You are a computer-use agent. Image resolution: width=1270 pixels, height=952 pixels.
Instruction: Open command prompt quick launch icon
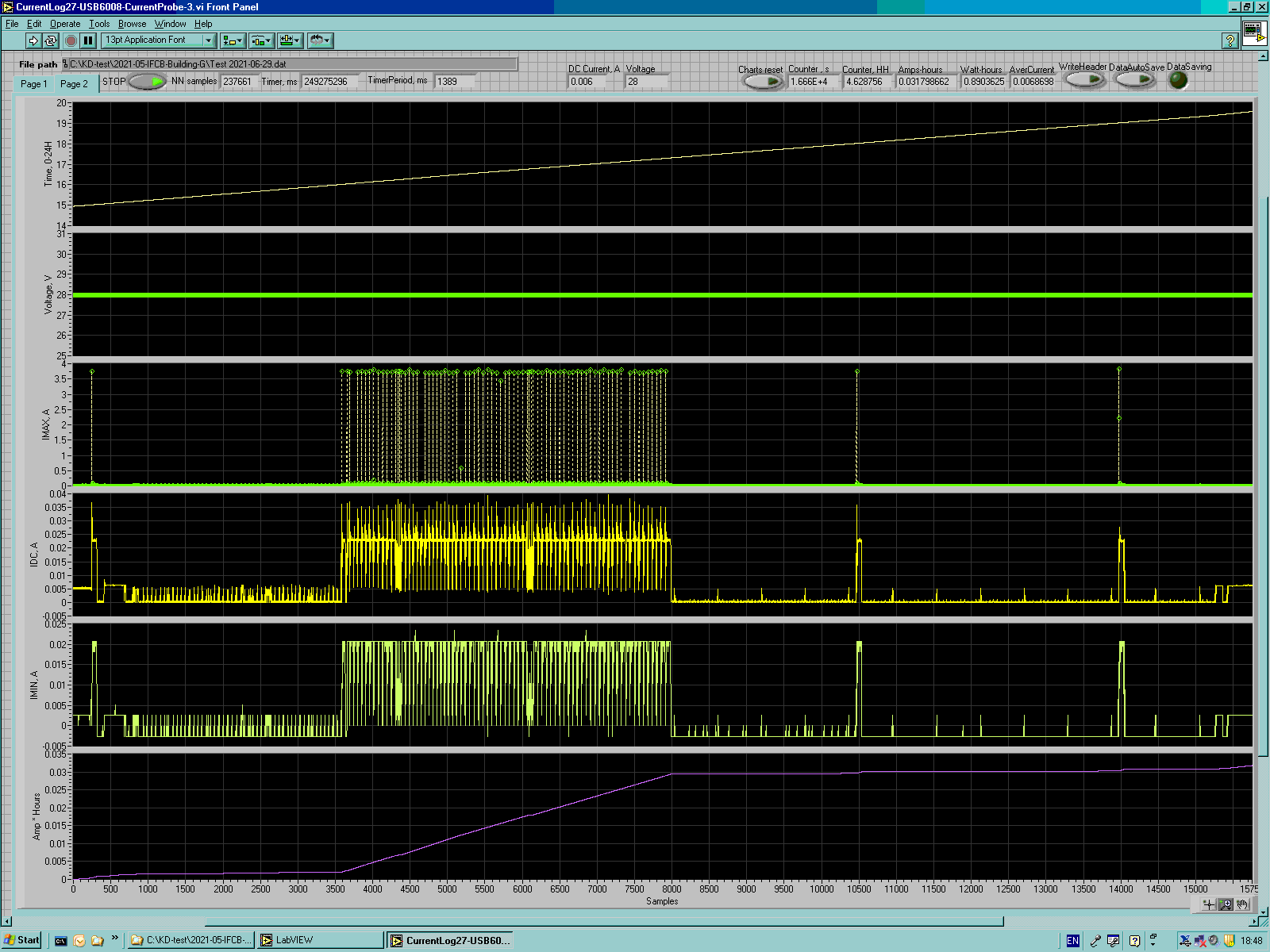(x=60, y=941)
